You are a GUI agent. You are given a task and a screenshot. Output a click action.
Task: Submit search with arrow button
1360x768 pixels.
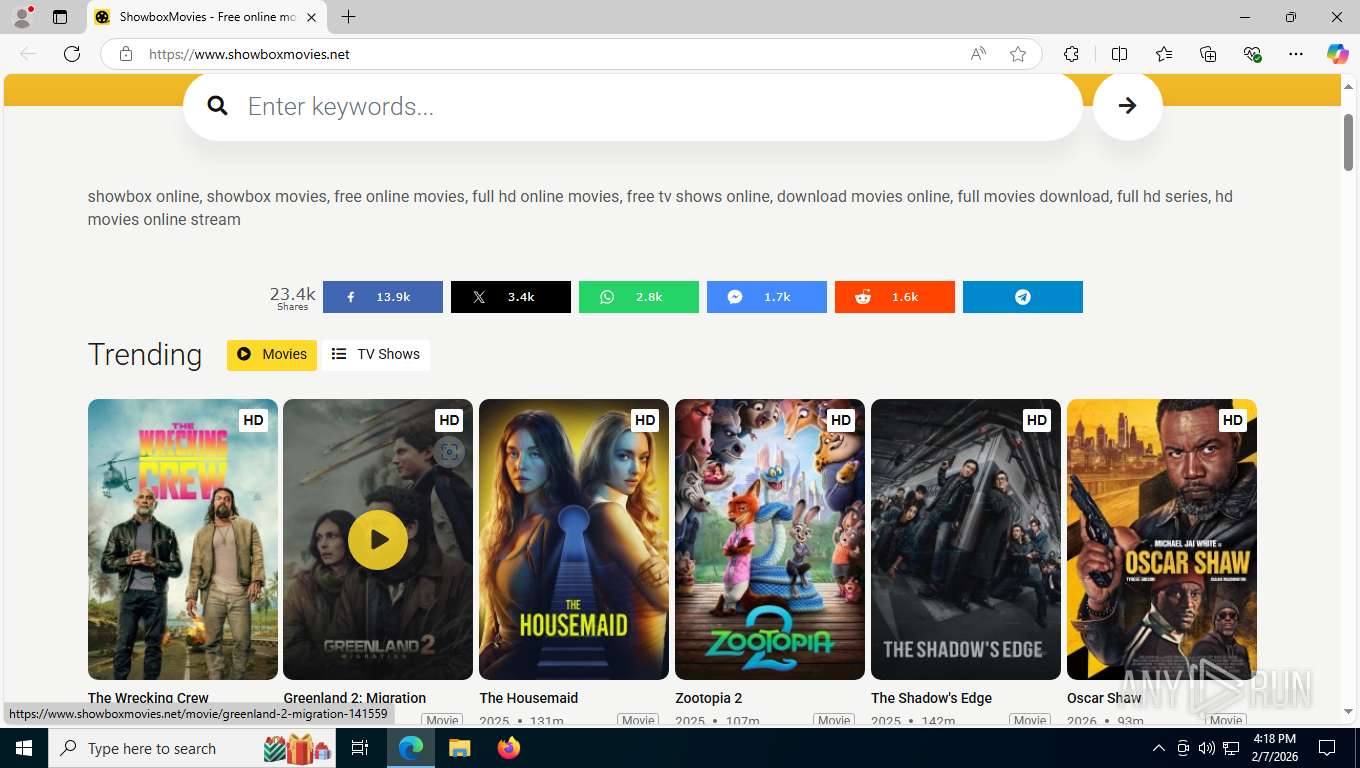click(1127, 106)
